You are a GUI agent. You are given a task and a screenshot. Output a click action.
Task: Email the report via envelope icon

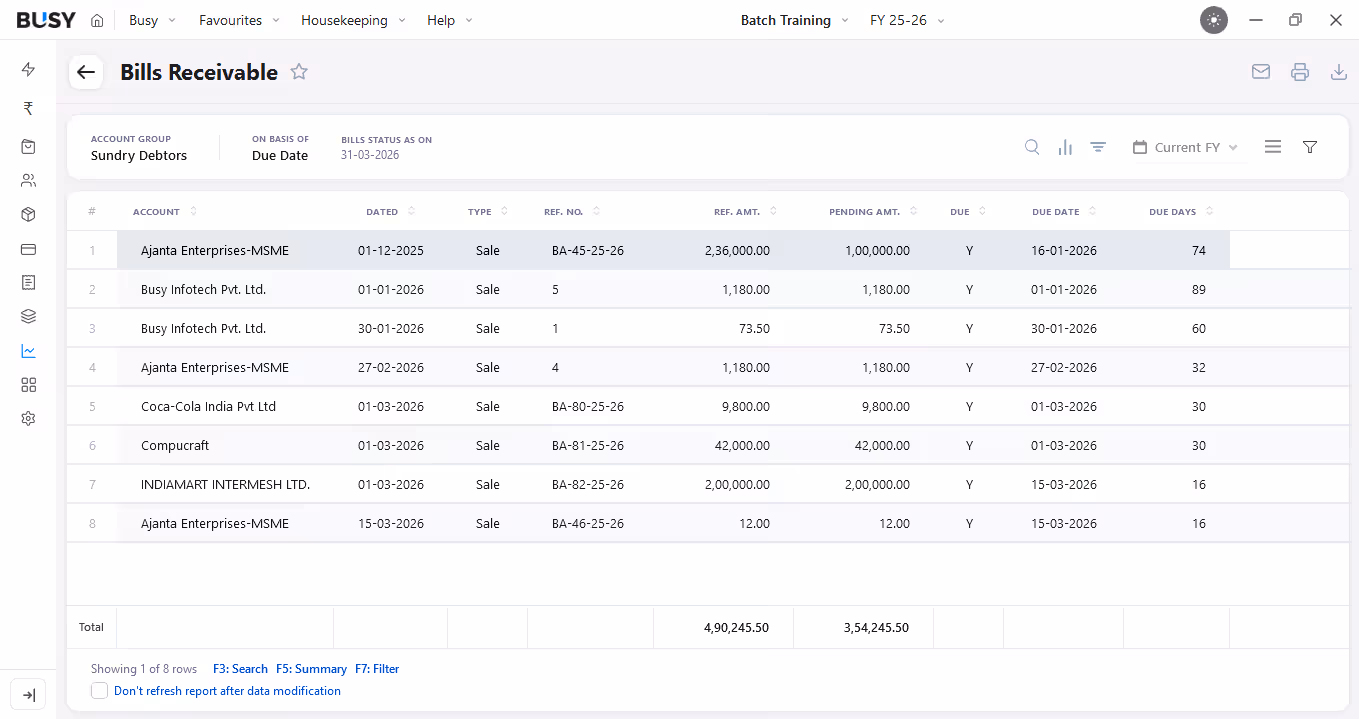(x=1261, y=72)
